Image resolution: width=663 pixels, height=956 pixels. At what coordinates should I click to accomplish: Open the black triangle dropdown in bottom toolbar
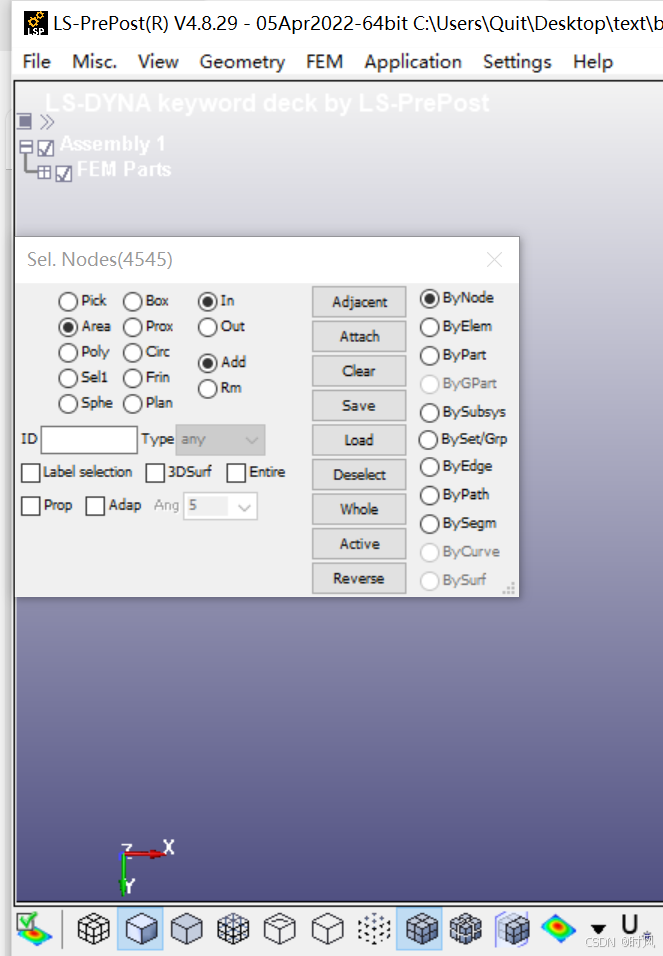tap(598, 929)
